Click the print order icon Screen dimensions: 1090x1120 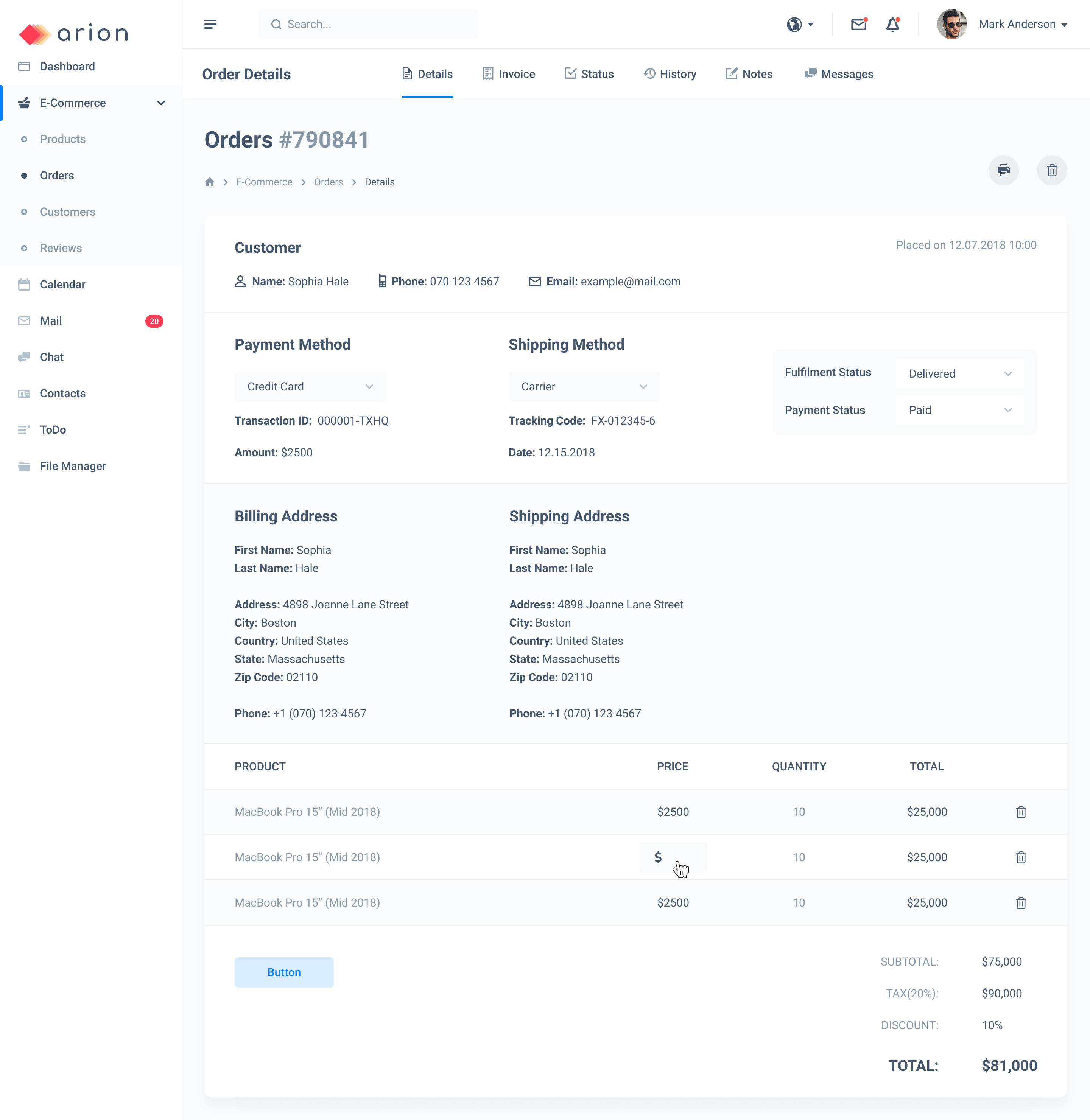(x=1003, y=170)
